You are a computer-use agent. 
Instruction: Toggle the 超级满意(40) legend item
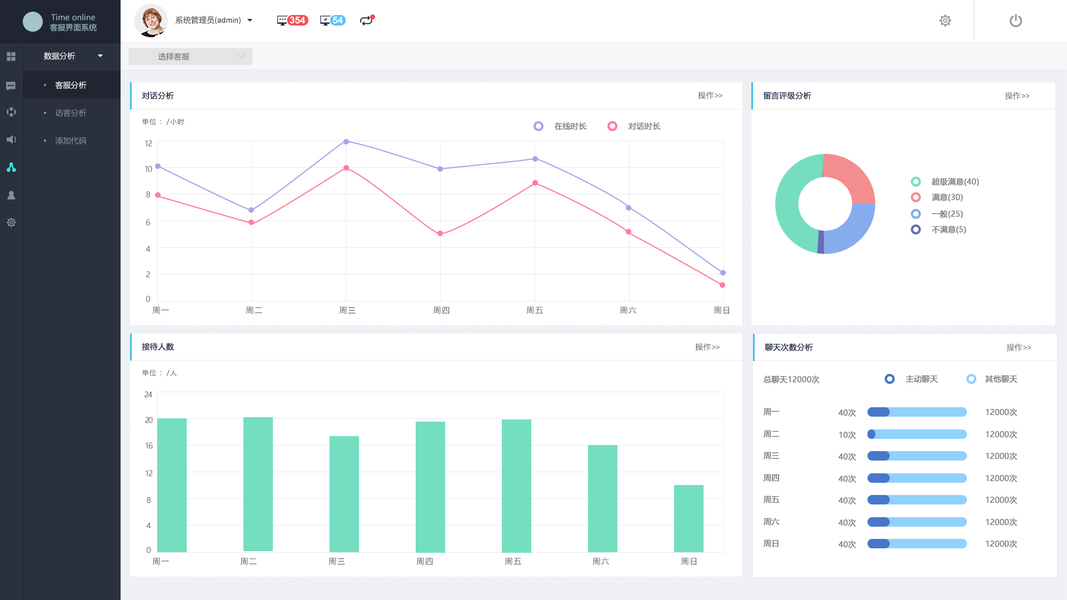coord(945,182)
